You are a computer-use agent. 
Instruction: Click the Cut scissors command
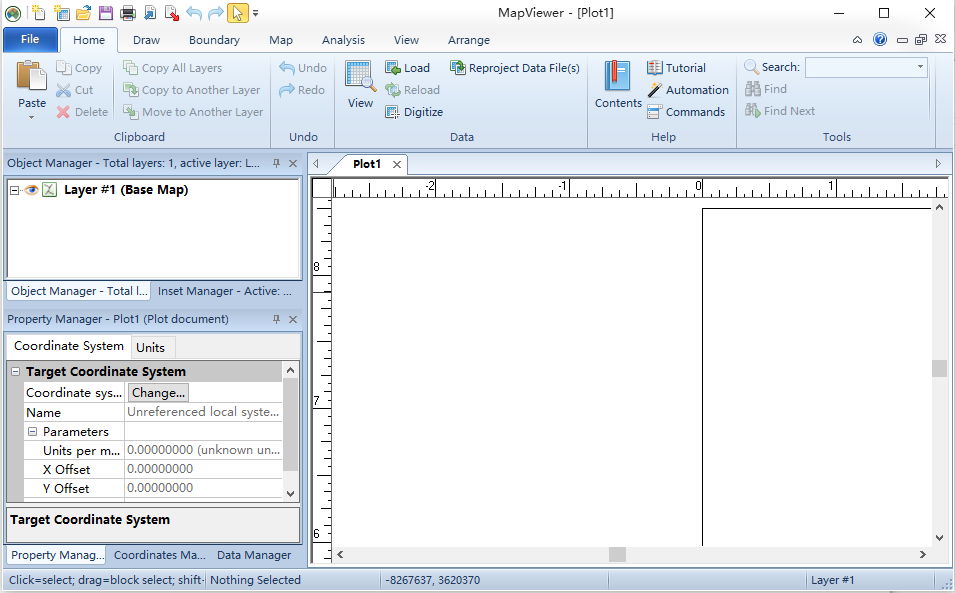pos(74,90)
